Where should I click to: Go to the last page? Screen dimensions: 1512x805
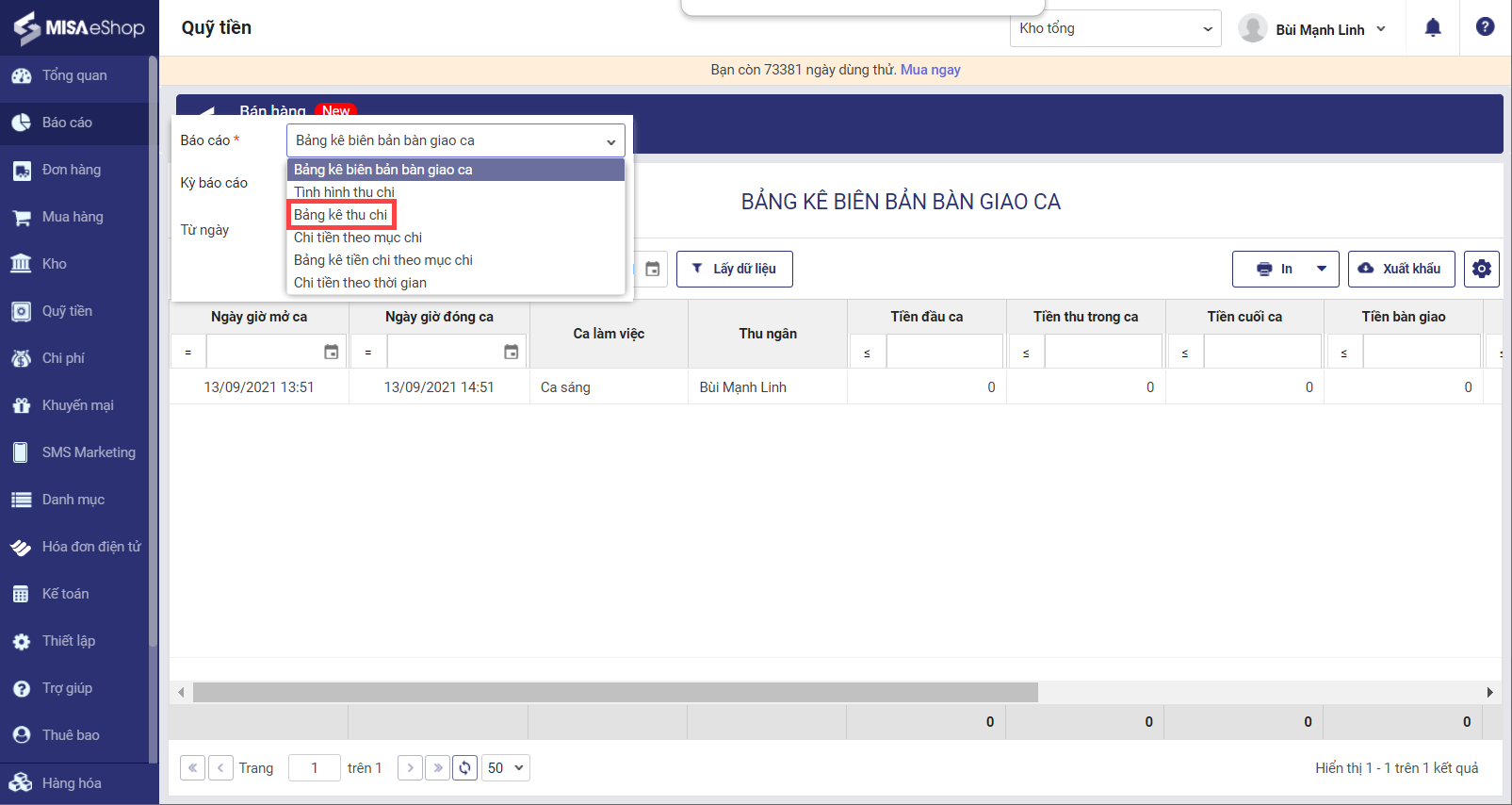[438, 767]
